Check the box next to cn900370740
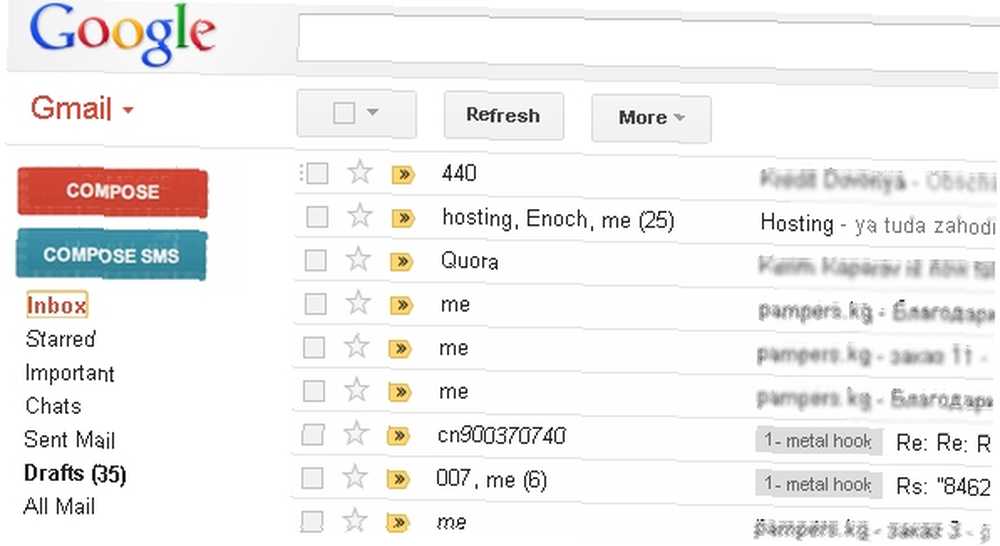 312,435
